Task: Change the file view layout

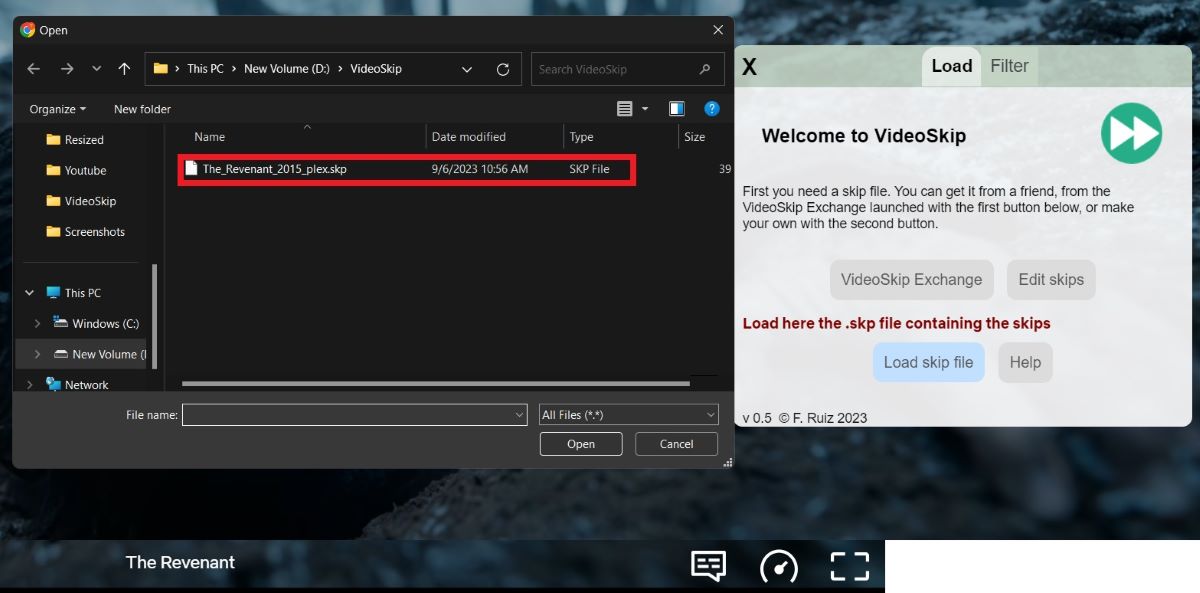Action: pyautogui.click(x=625, y=109)
